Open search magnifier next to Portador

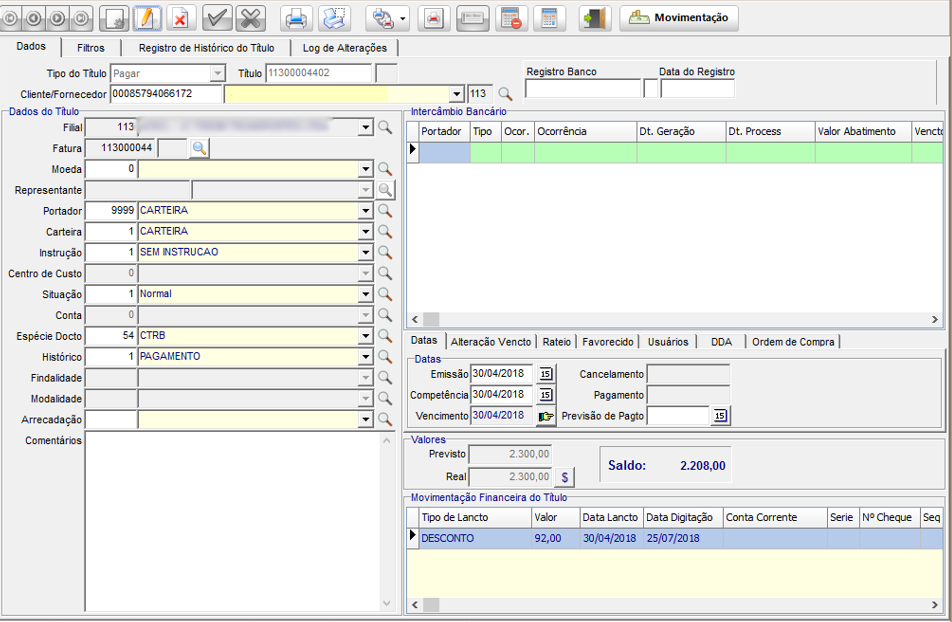point(385,211)
